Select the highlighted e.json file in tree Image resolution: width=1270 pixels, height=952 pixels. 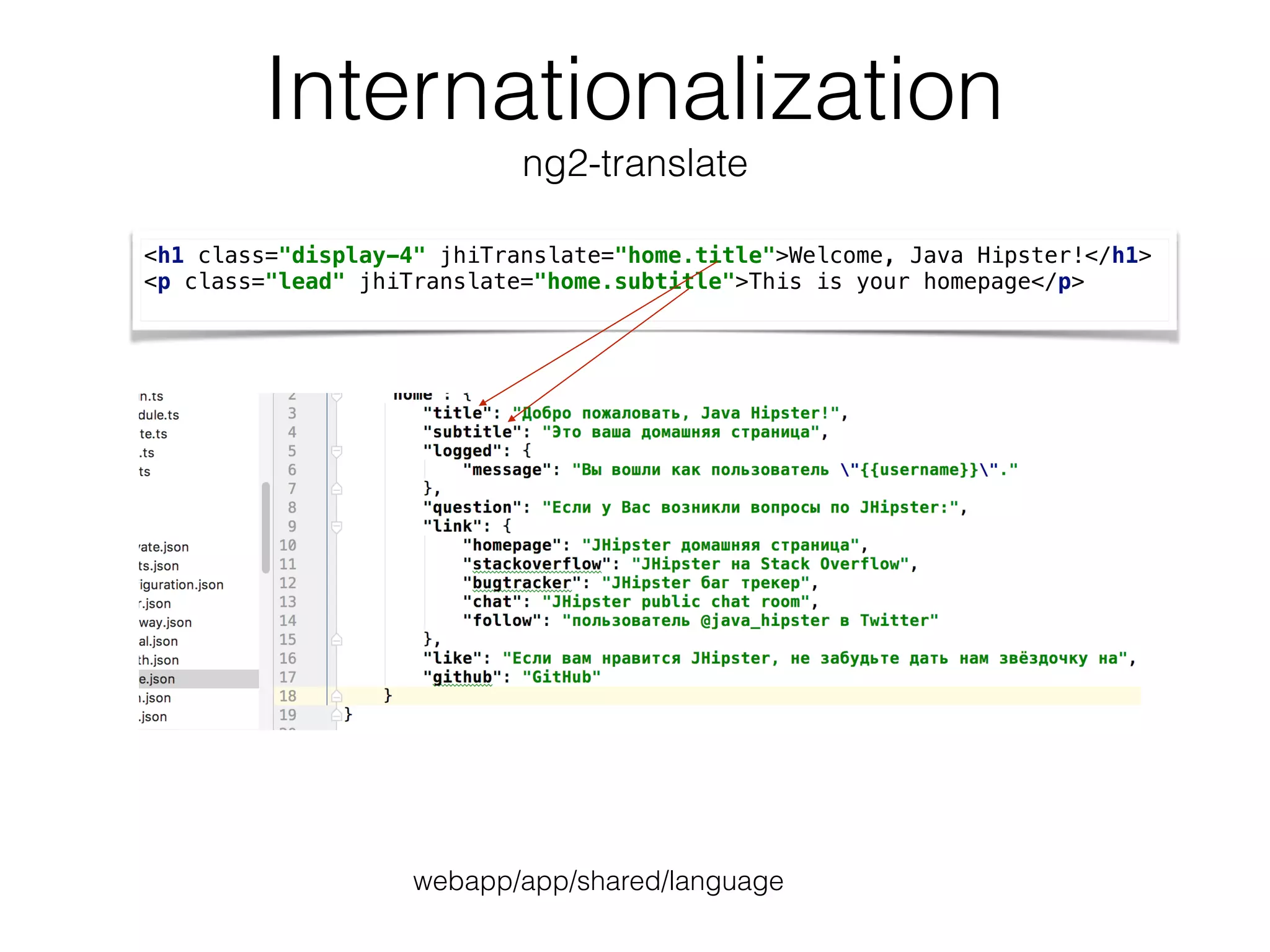click(x=158, y=679)
